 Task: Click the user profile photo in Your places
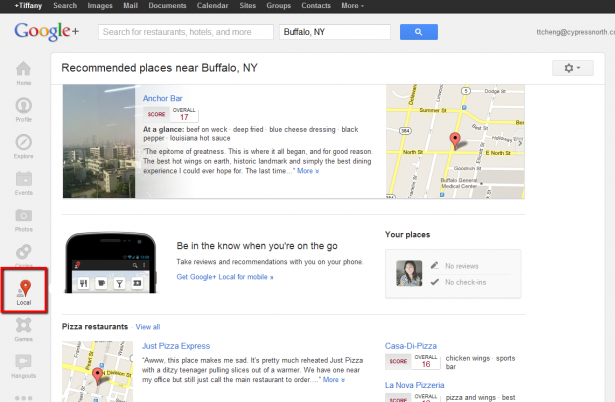[x=409, y=273]
